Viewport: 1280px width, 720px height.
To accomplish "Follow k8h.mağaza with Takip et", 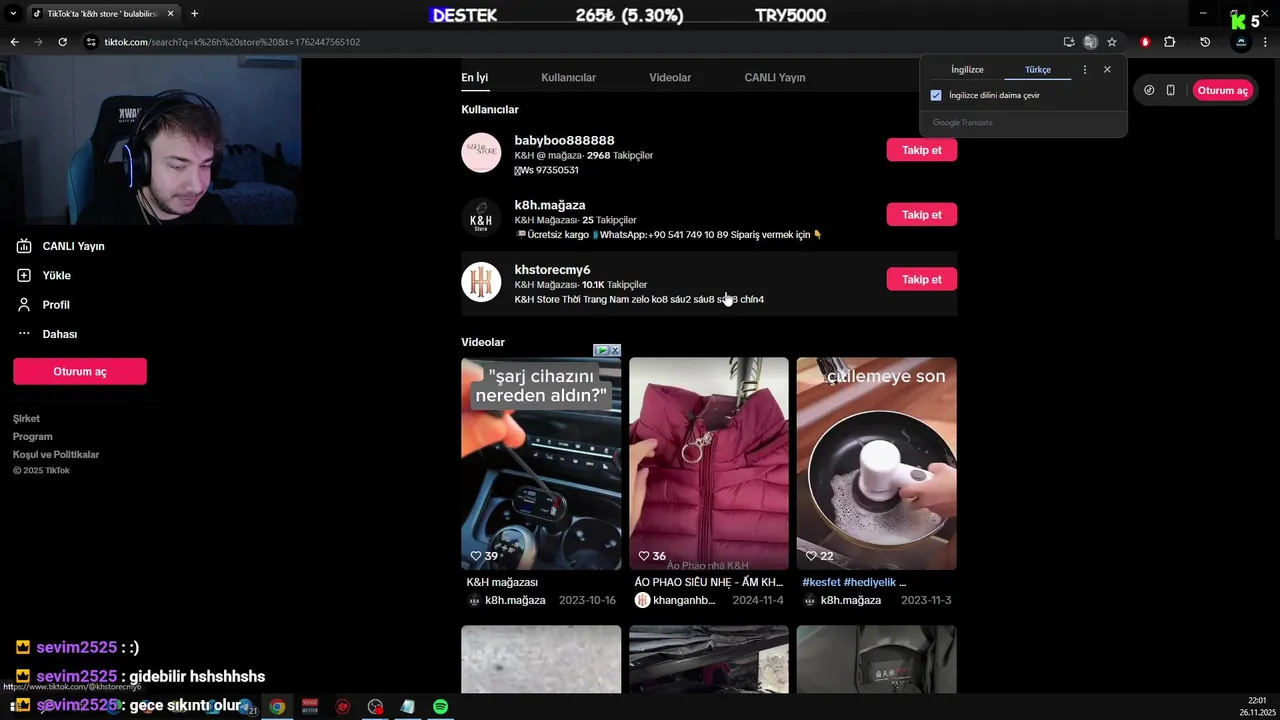I will click(x=922, y=215).
